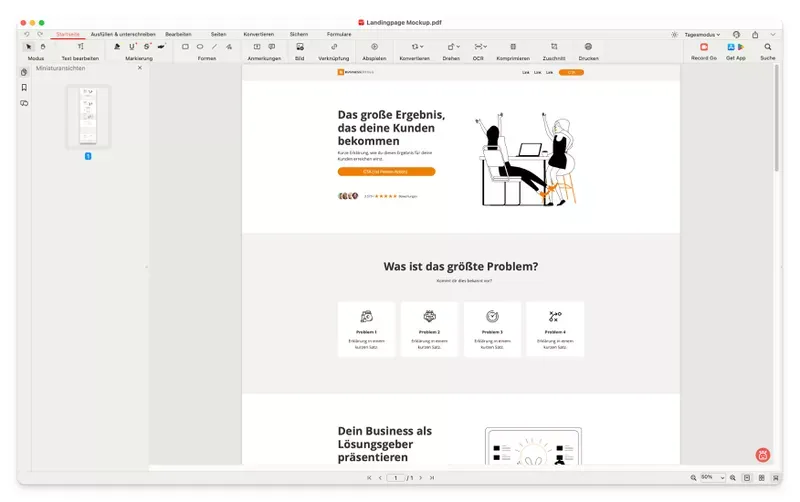This screenshot has width=800, height=502.
Task: Switch to the Ausfüllen & unterschreiben tab
Action: 123,34
